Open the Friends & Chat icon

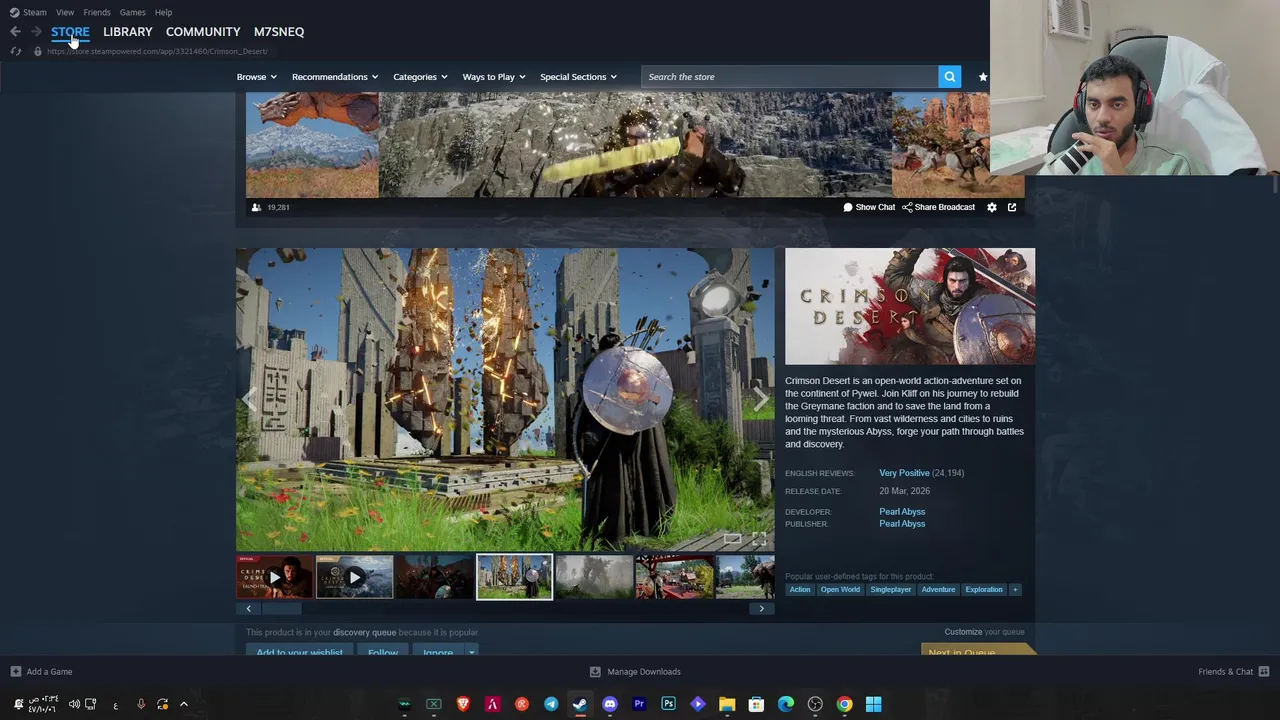point(1264,672)
